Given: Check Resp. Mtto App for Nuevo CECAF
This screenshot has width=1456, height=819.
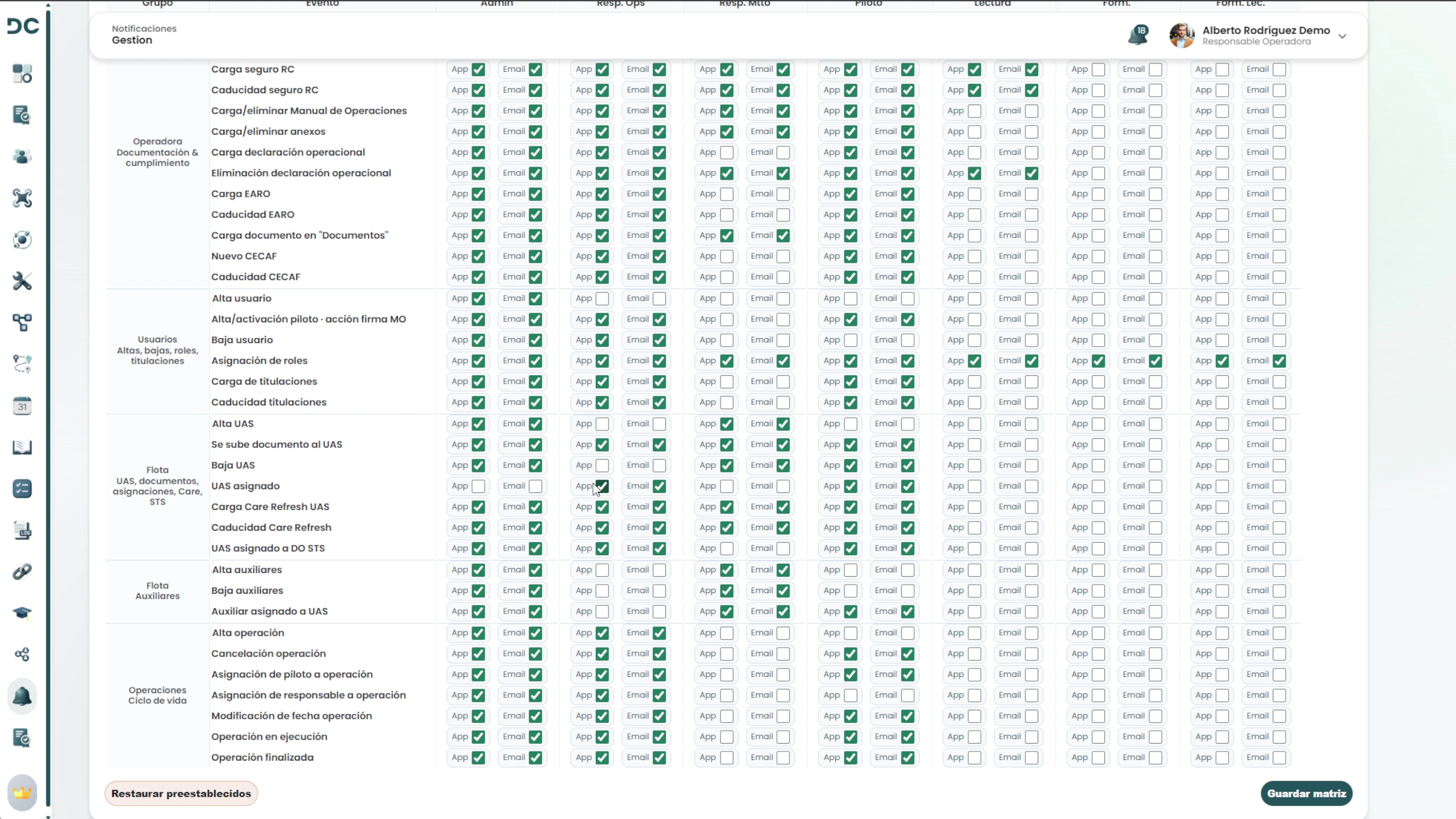Looking at the screenshot, I should click(x=727, y=257).
